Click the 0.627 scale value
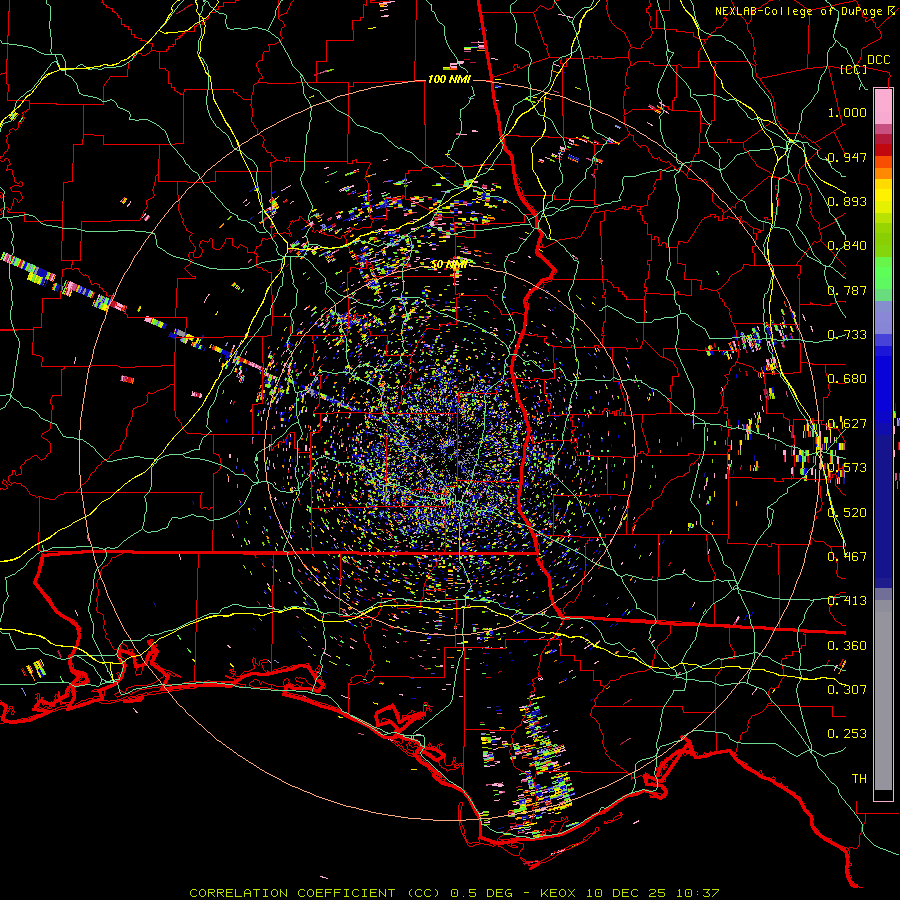 [x=847, y=424]
